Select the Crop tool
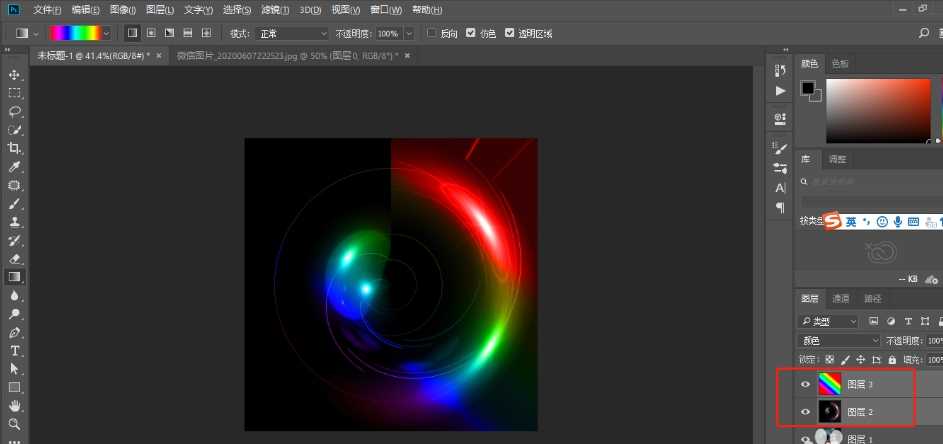Screen dimensions: 943x444 15,148
